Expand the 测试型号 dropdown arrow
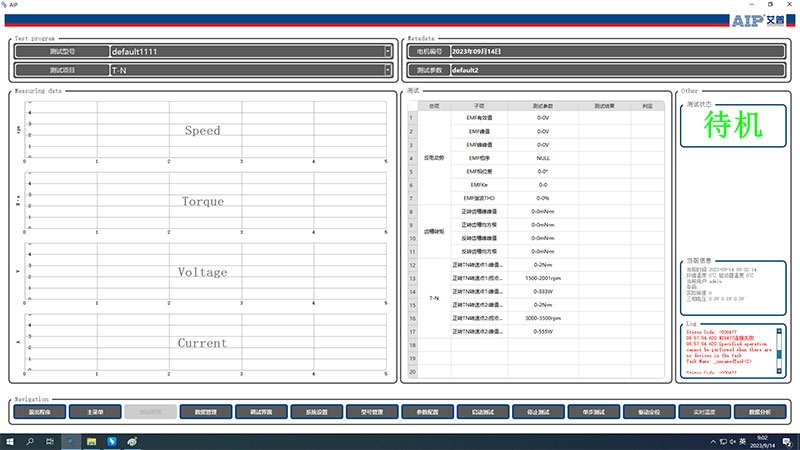Viewport: 800px width, 450px height. 388,51
